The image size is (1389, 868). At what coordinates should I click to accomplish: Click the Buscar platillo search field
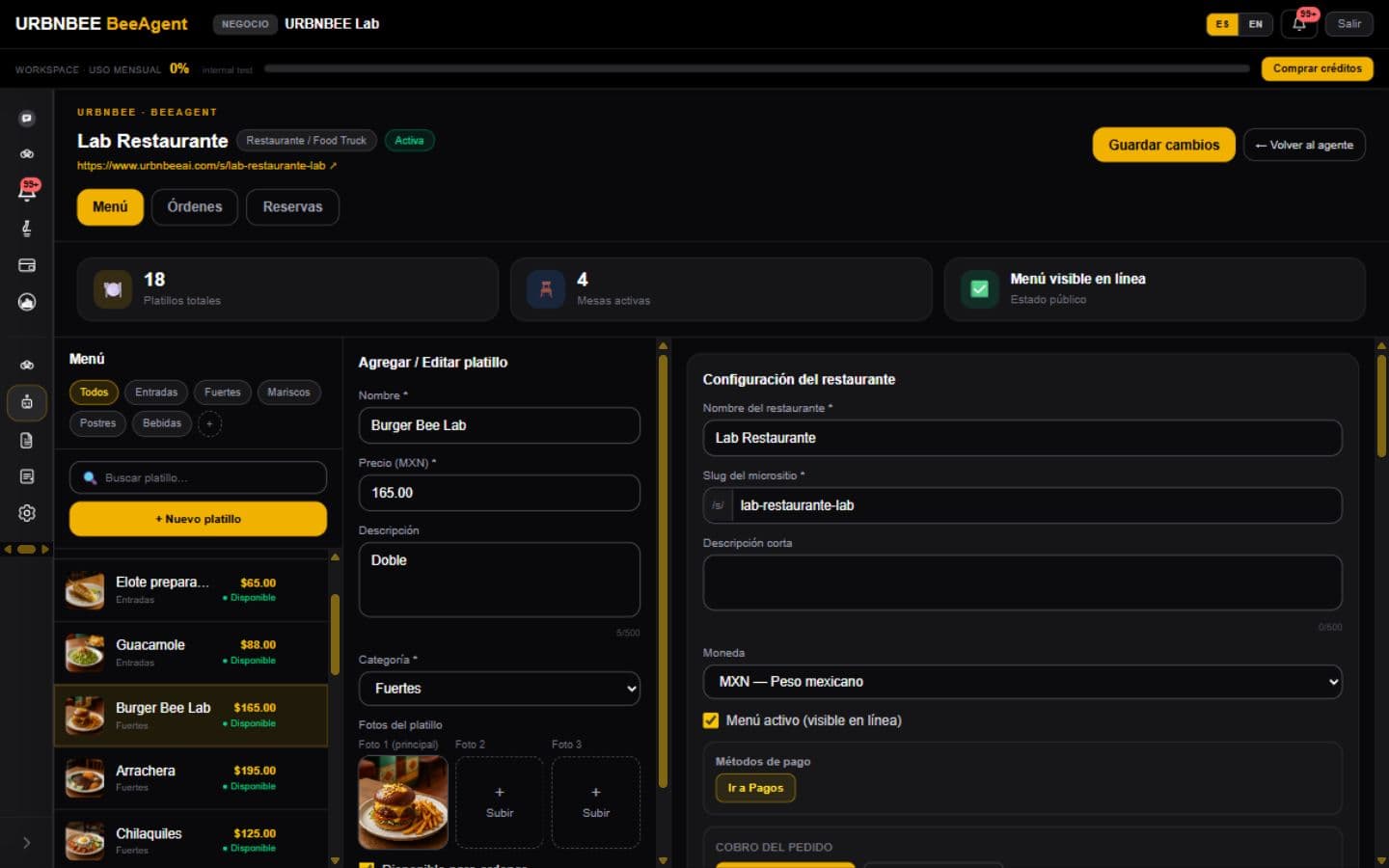click(x=198, y=477)
